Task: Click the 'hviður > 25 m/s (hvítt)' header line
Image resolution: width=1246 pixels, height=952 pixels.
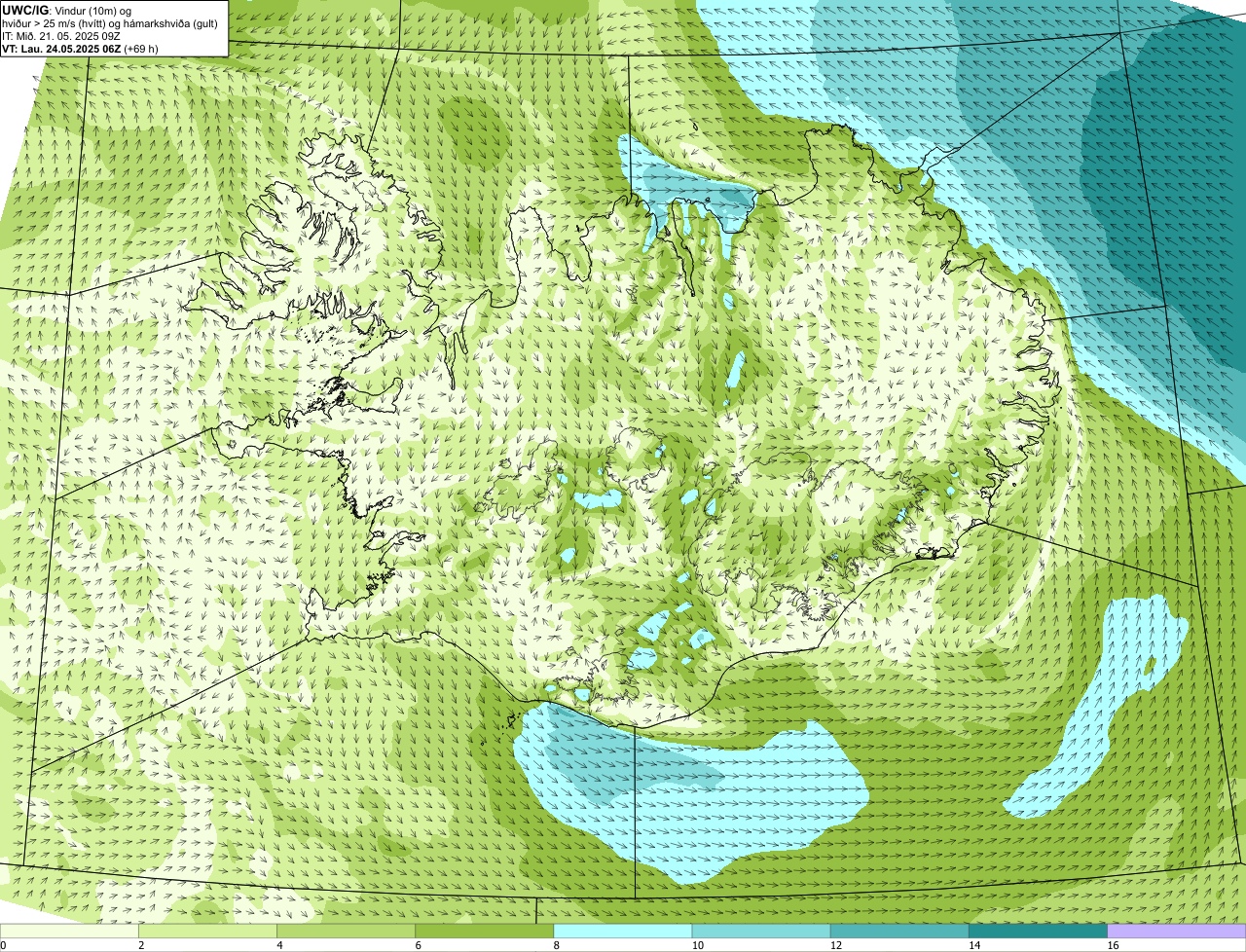Action: [x=111, y=22]
